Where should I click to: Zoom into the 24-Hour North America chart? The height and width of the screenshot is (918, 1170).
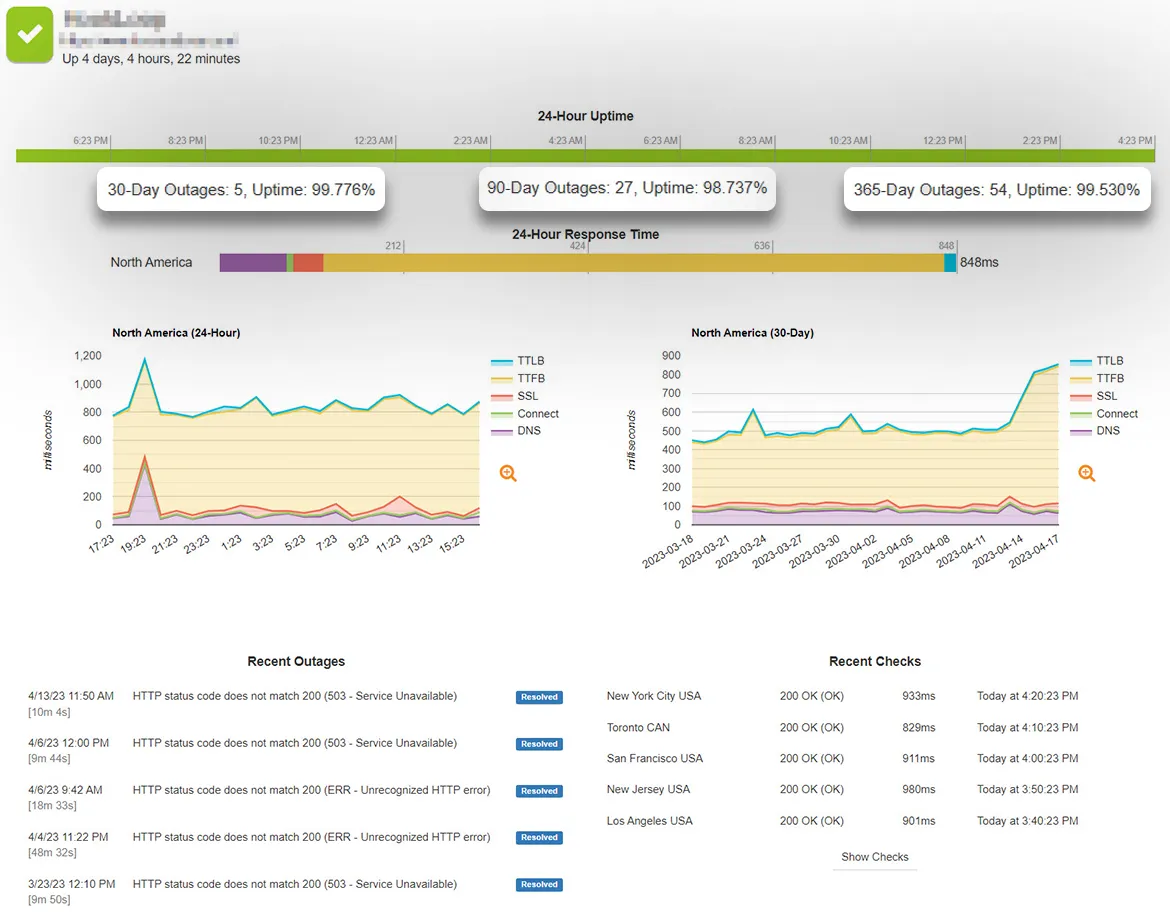(x=508, y=473)
